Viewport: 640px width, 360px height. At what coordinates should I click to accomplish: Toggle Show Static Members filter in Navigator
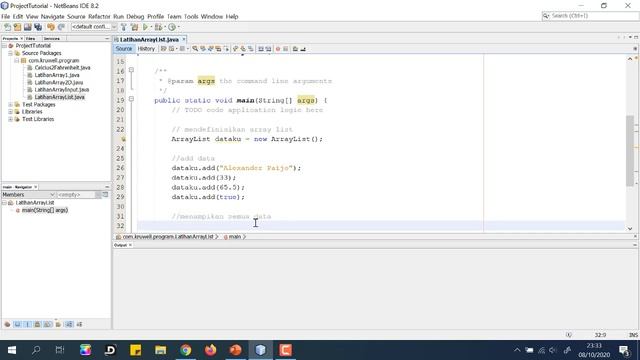click(27, 324)
